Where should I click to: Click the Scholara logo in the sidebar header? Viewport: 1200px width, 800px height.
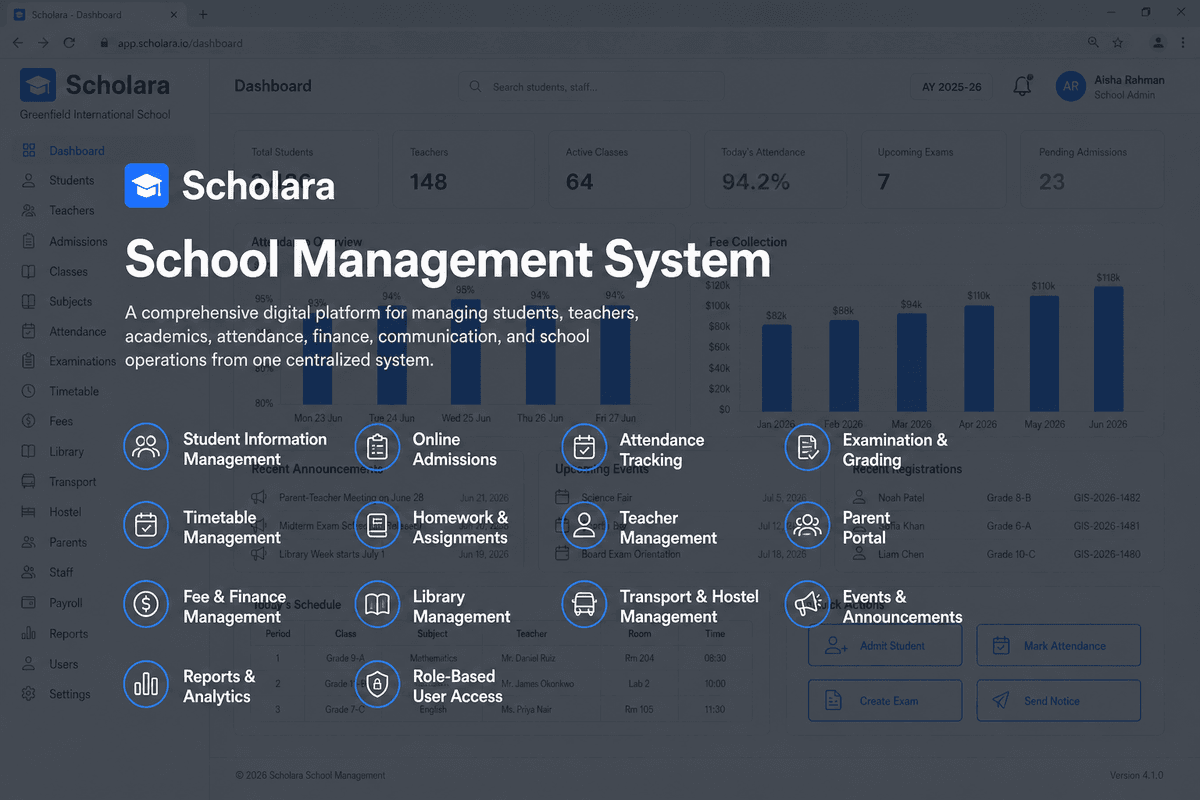(x=38, y=85)
